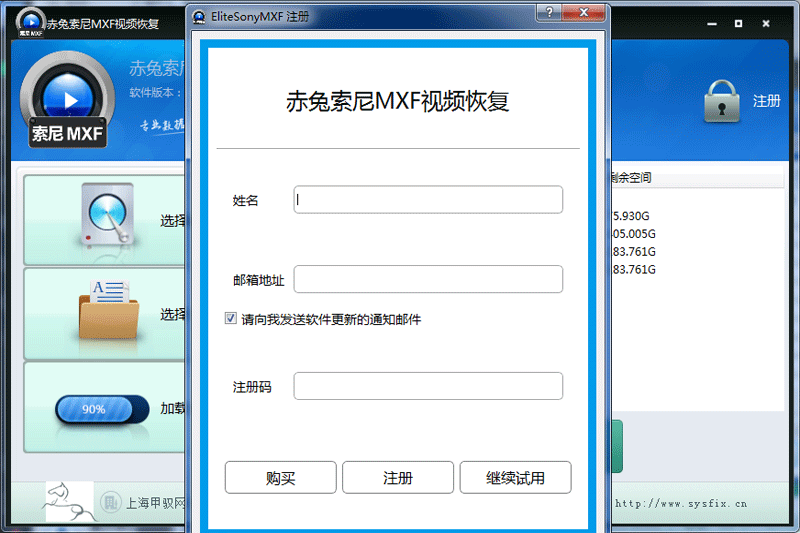The width and height of the screenshot is (800, 533).
Task: Click the 购买 purchase button
Action: (x=281, y=477)
